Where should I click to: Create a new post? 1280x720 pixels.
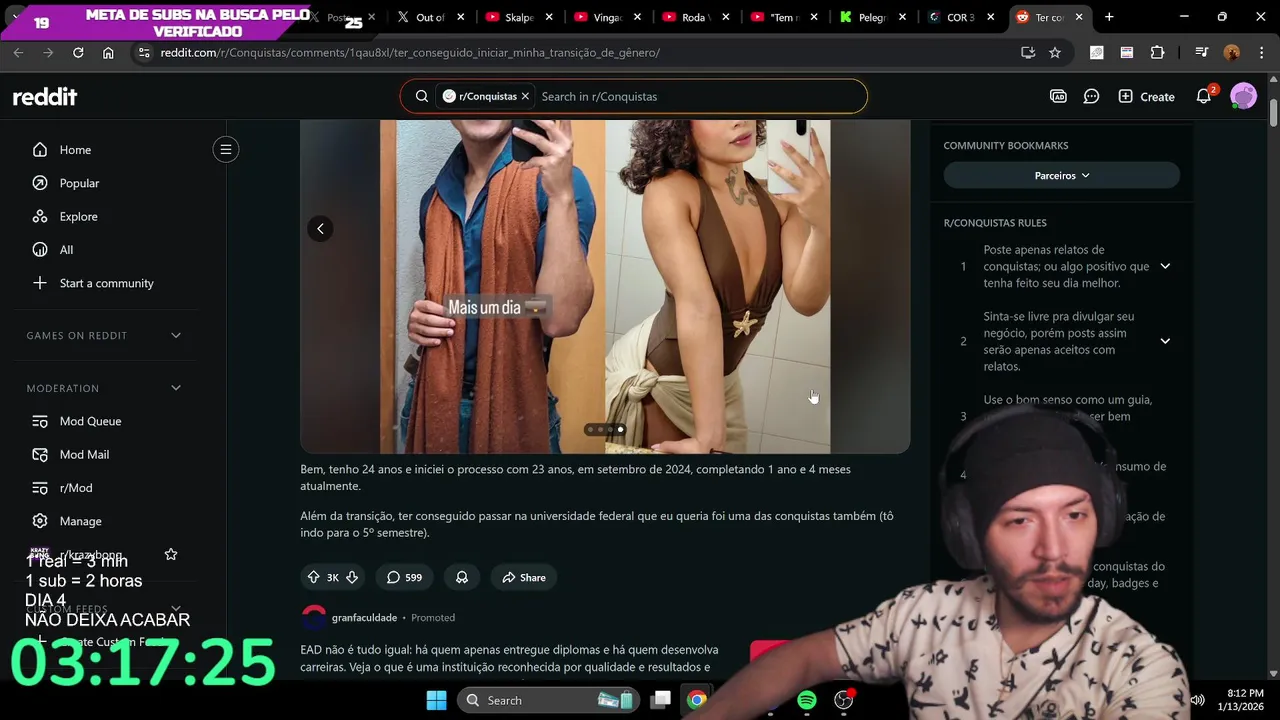coord(1146,96)
